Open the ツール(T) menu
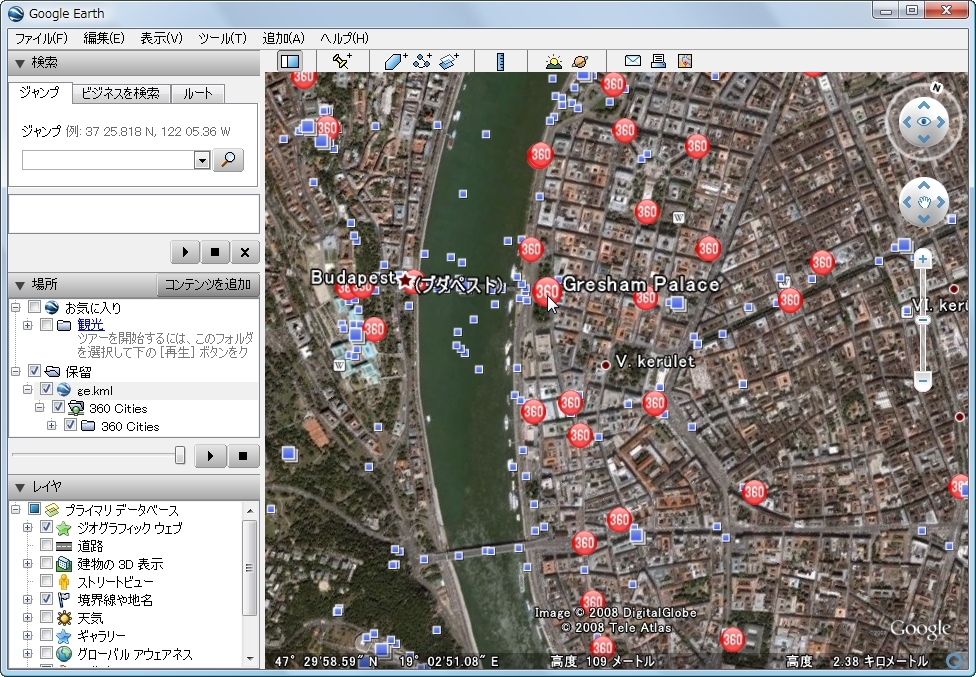The width and height of the screenshot is (976, 677). pos(222,39)
